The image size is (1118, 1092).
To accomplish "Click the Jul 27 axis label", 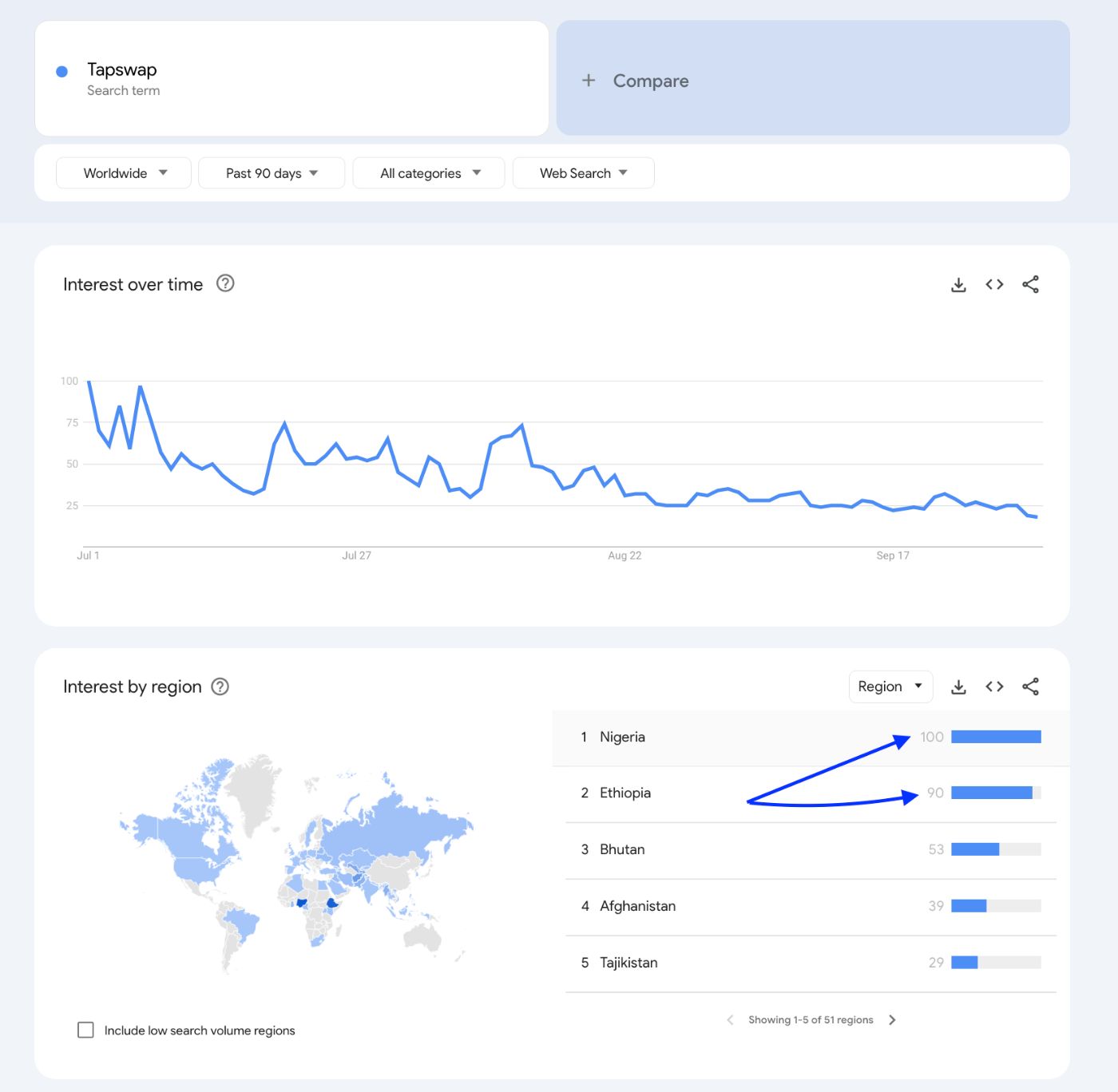I will coord(356,556).
